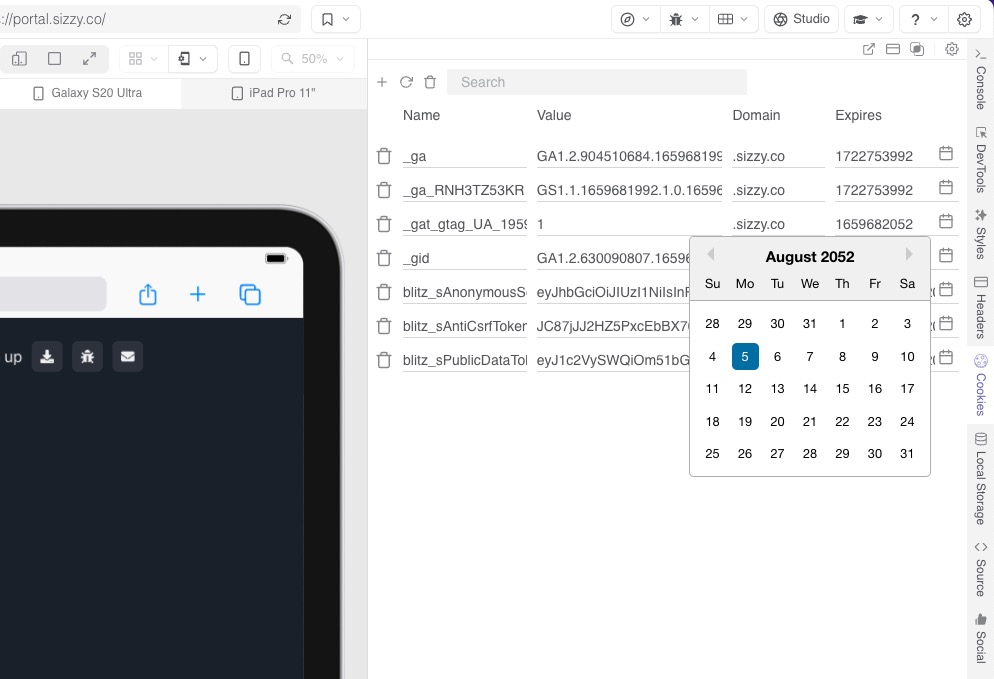Click the add cookie plus icon
Screen dimensions: 994x679
tap(382, 82)
